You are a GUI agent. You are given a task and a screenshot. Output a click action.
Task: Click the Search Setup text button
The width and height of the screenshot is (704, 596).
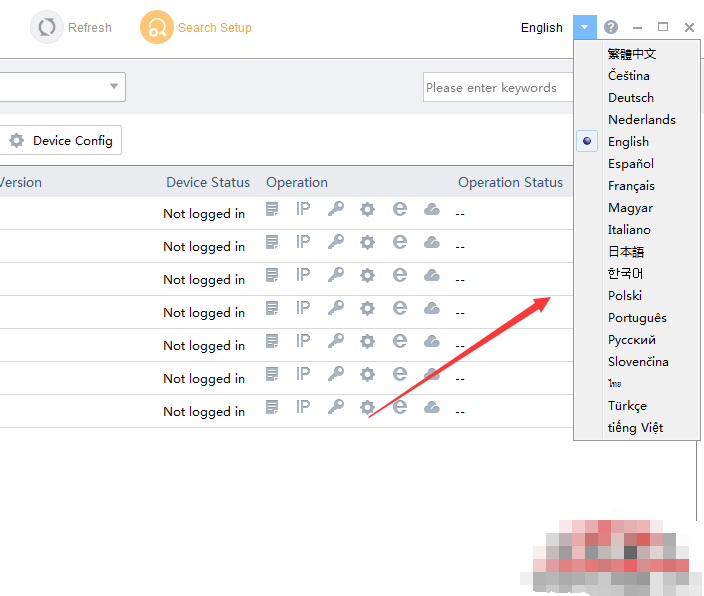click(x=215, y=27)
